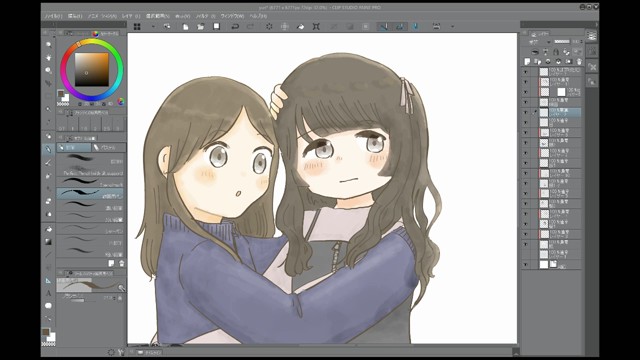
Task: Open the last Help menu in menu bar
Action: coord(258,16)
